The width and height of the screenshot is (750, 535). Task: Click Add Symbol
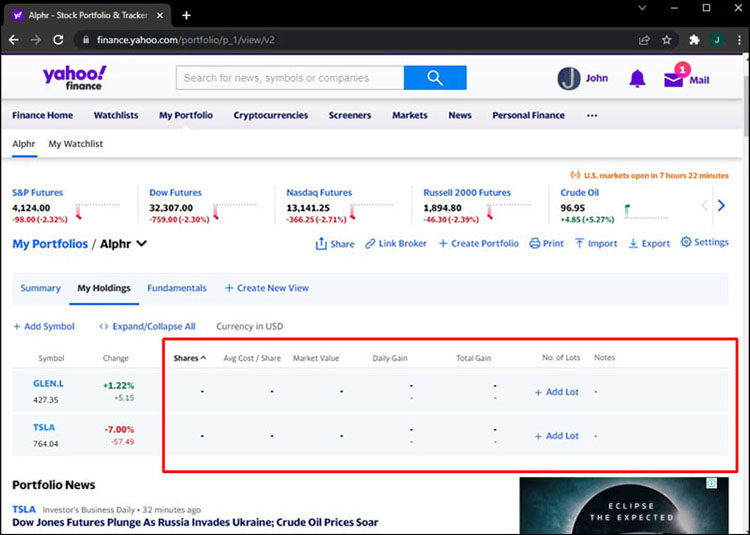44,326
